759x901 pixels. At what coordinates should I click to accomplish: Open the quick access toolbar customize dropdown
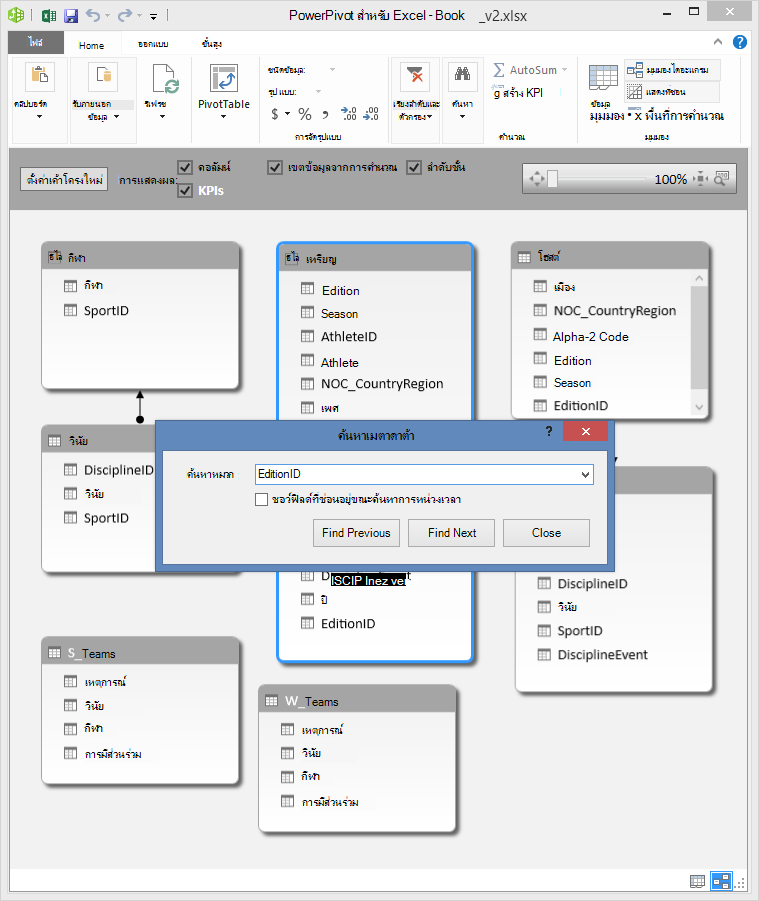point(153,17)
